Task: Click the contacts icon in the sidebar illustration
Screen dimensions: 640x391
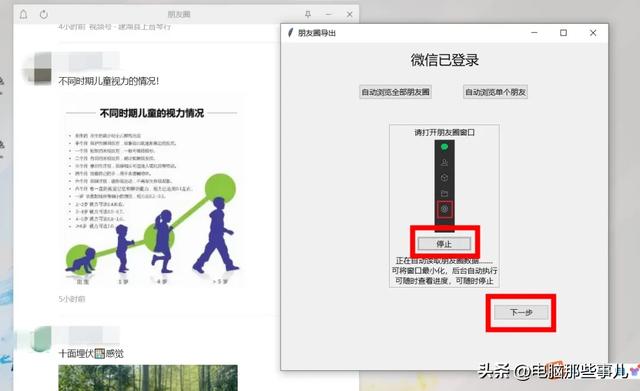Action: [444, 162]
